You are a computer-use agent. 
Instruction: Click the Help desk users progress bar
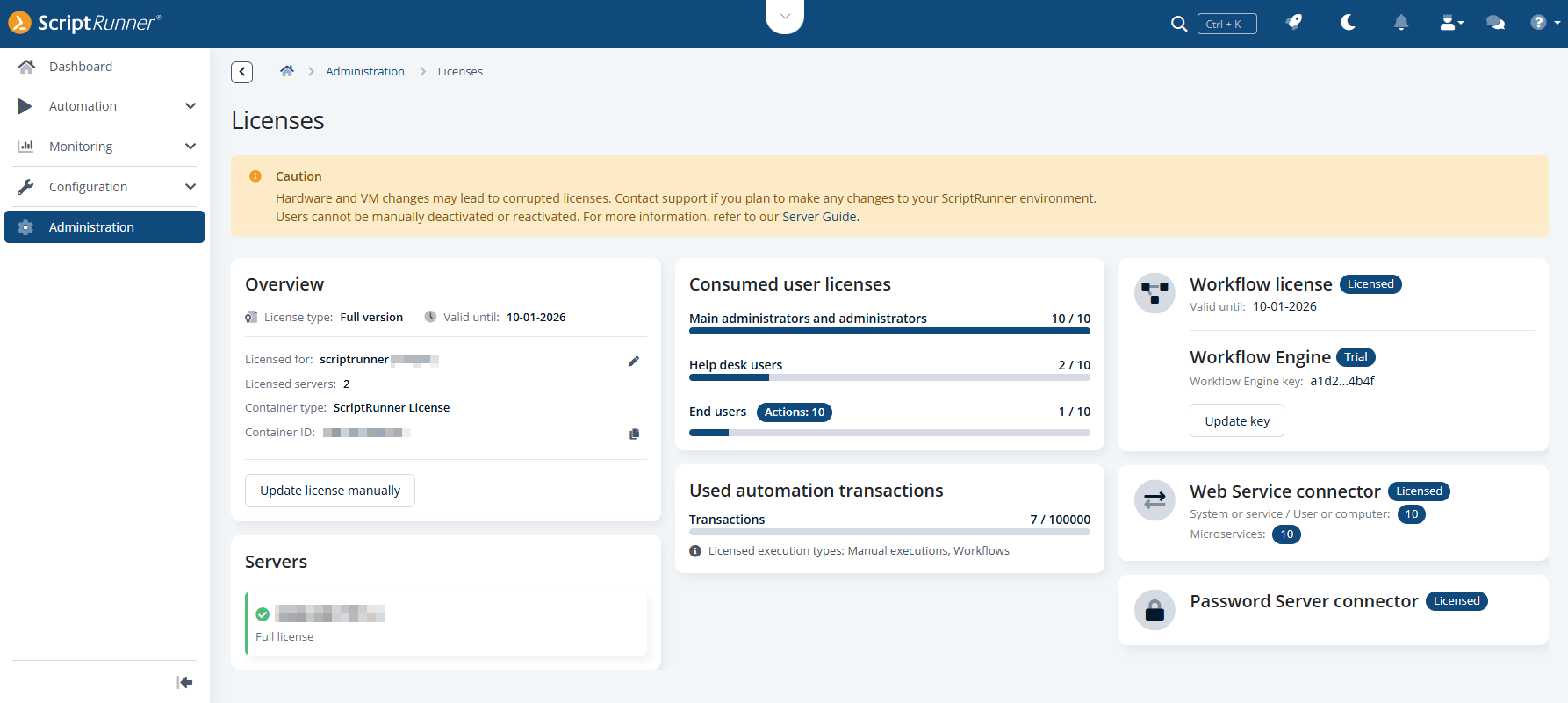(x=889, y=377)
